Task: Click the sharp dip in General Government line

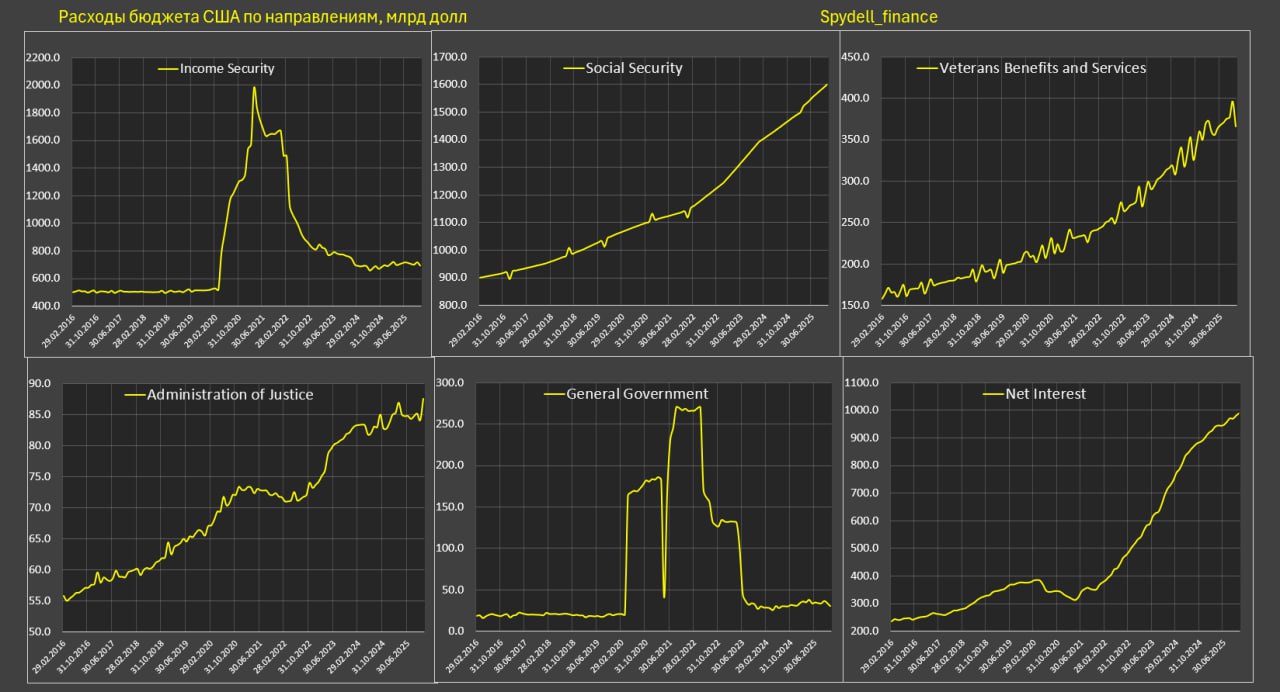Action: click(665, 597)
